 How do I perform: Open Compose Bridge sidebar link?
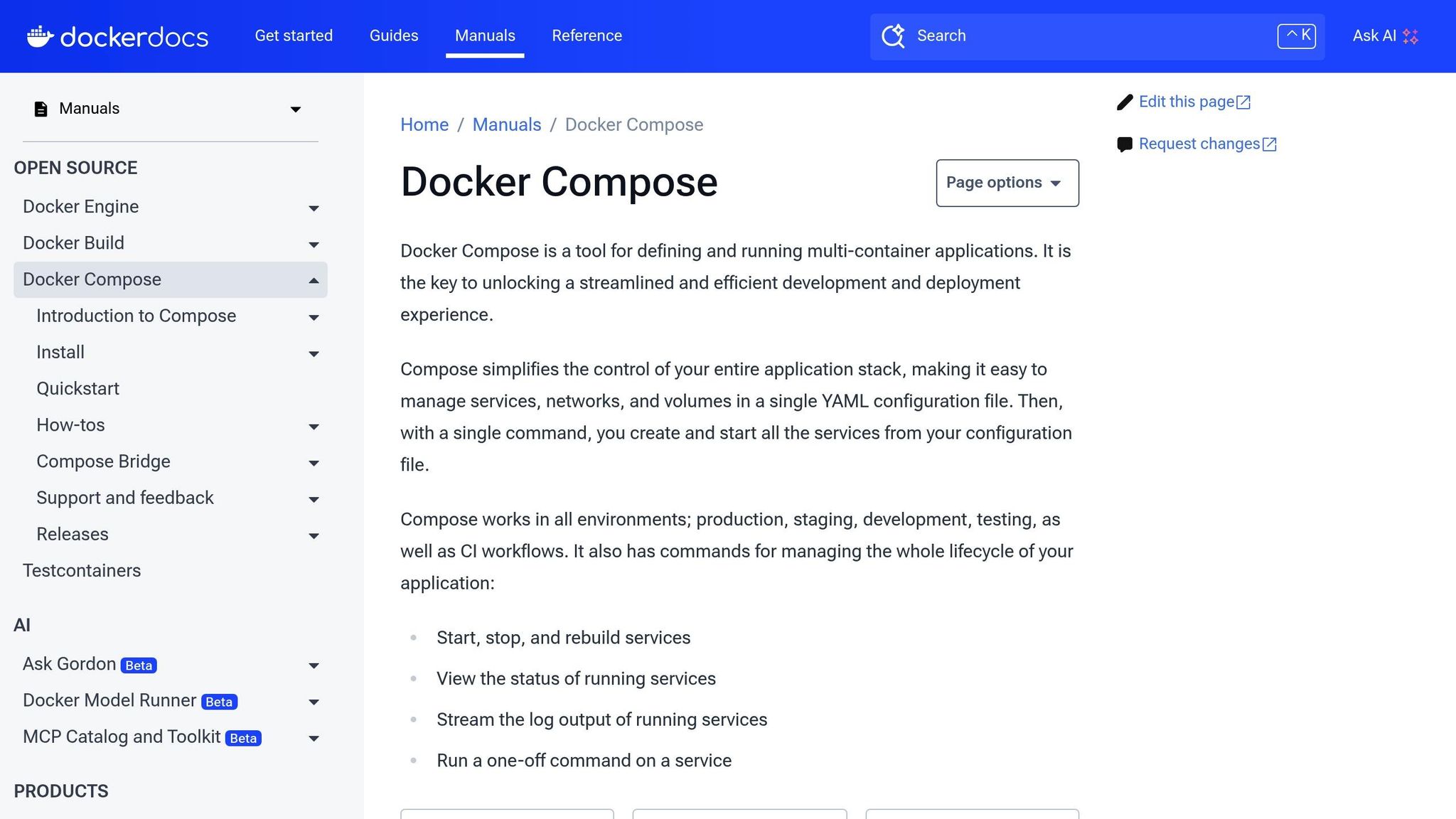[103, 461]
